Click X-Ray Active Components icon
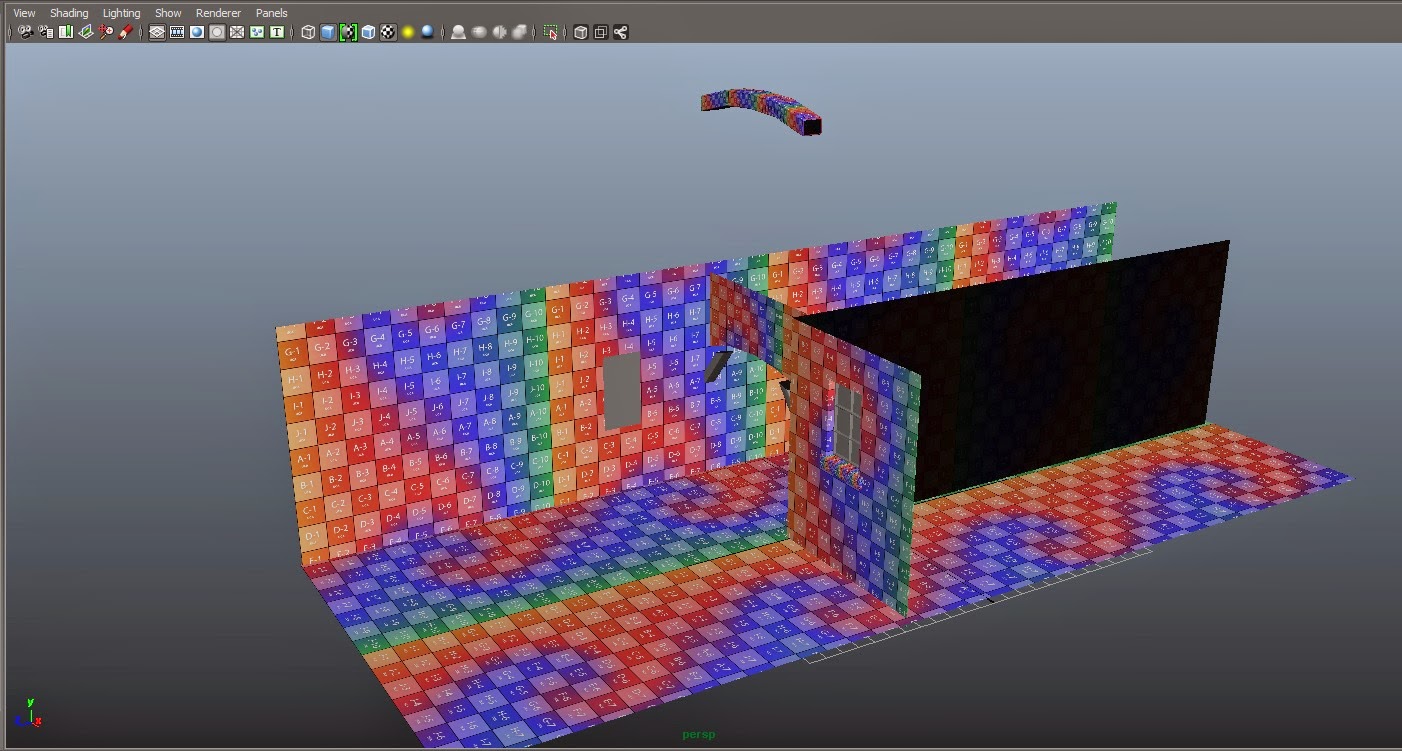Viewport: 1402px width, 751px height. tap(601, 32)
